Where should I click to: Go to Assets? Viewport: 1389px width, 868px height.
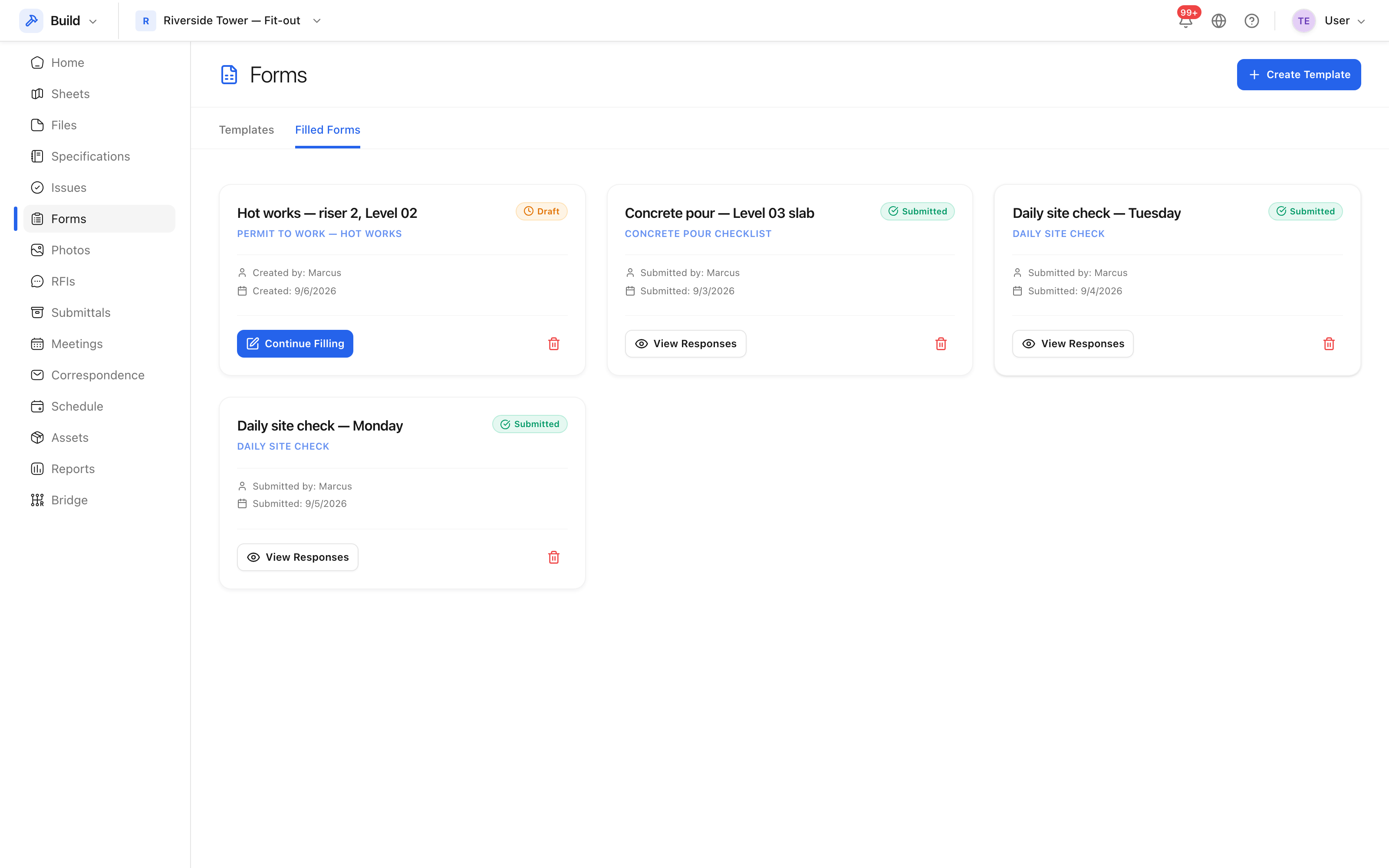pos(99,437)
